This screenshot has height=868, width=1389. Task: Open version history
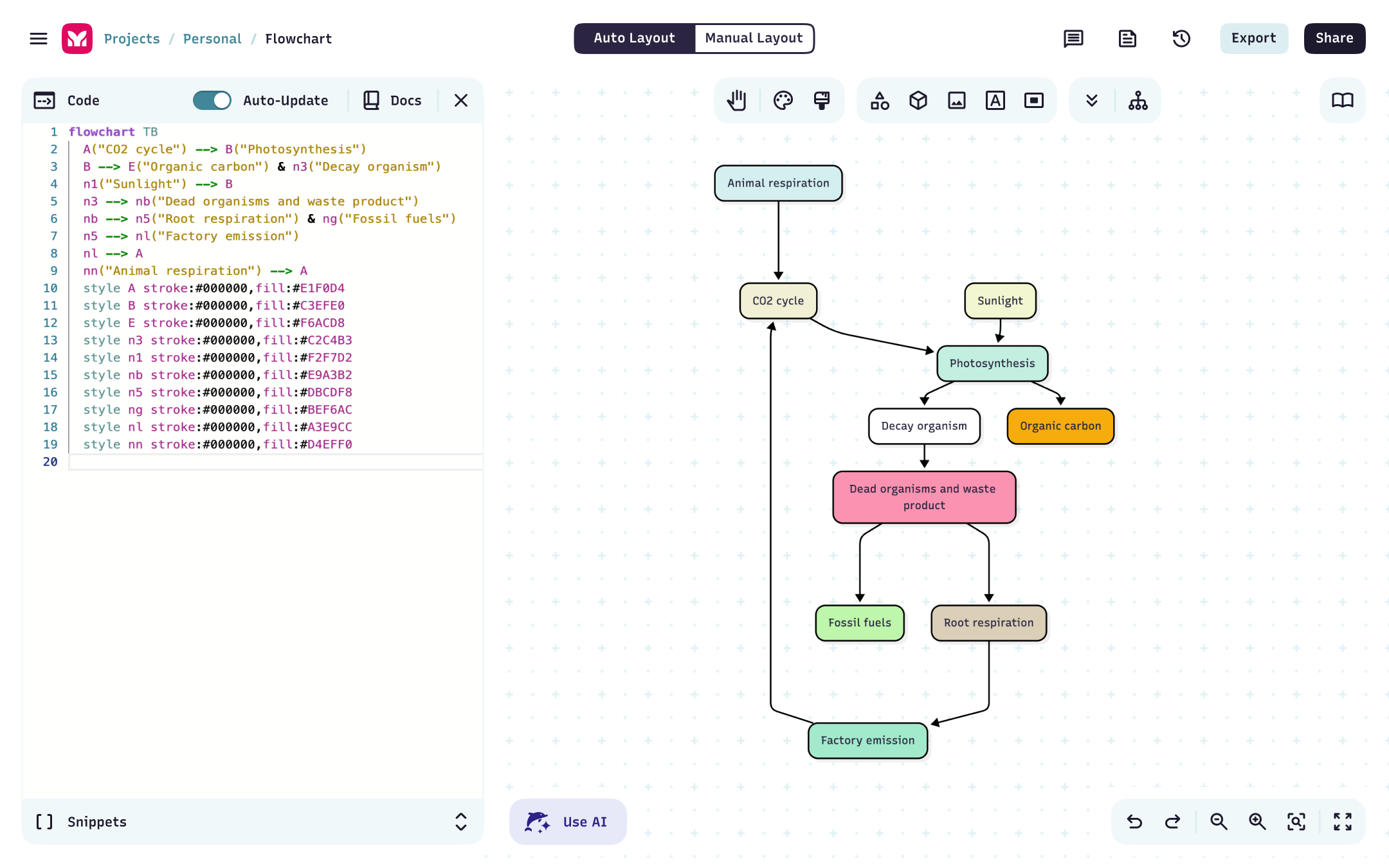1181,39
